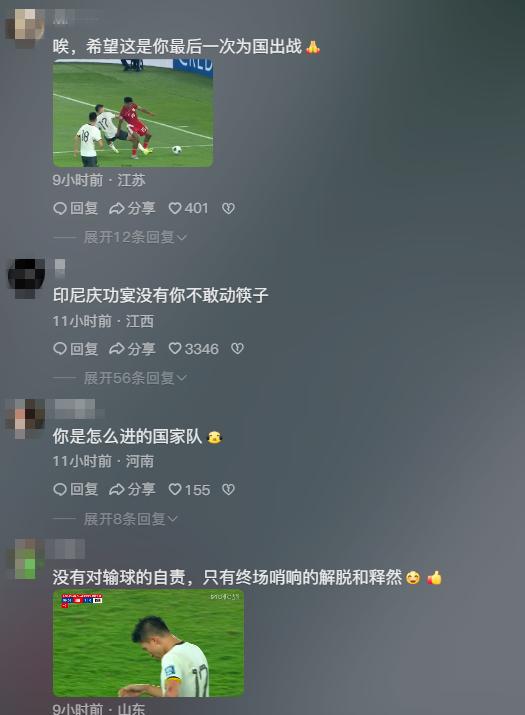Expand 展开56条回复 replies

(x=135, y=378)
